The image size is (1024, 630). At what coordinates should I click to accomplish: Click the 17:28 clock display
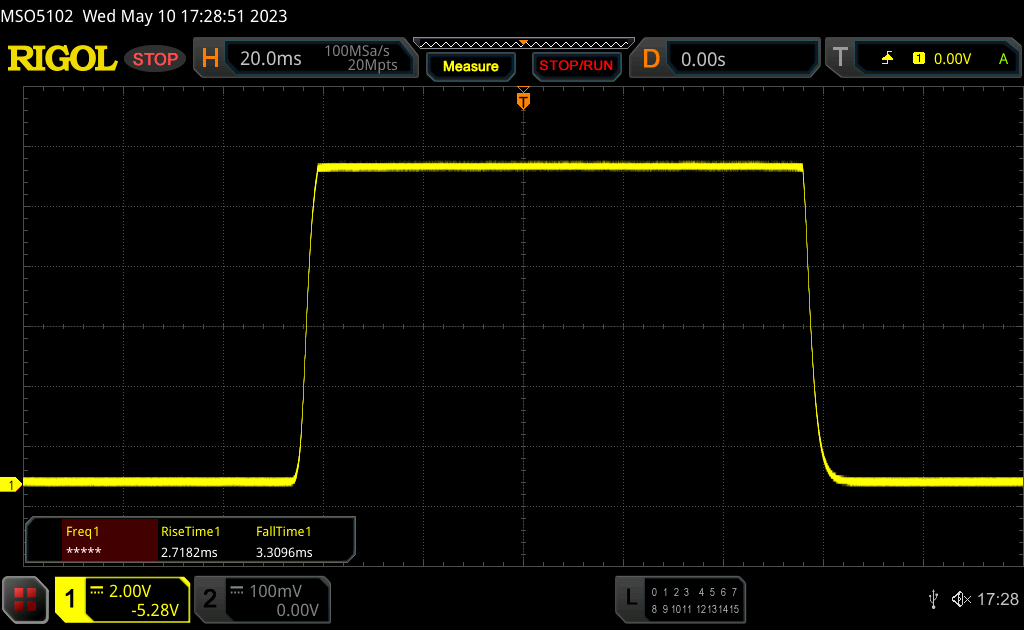tap(997, 599)
